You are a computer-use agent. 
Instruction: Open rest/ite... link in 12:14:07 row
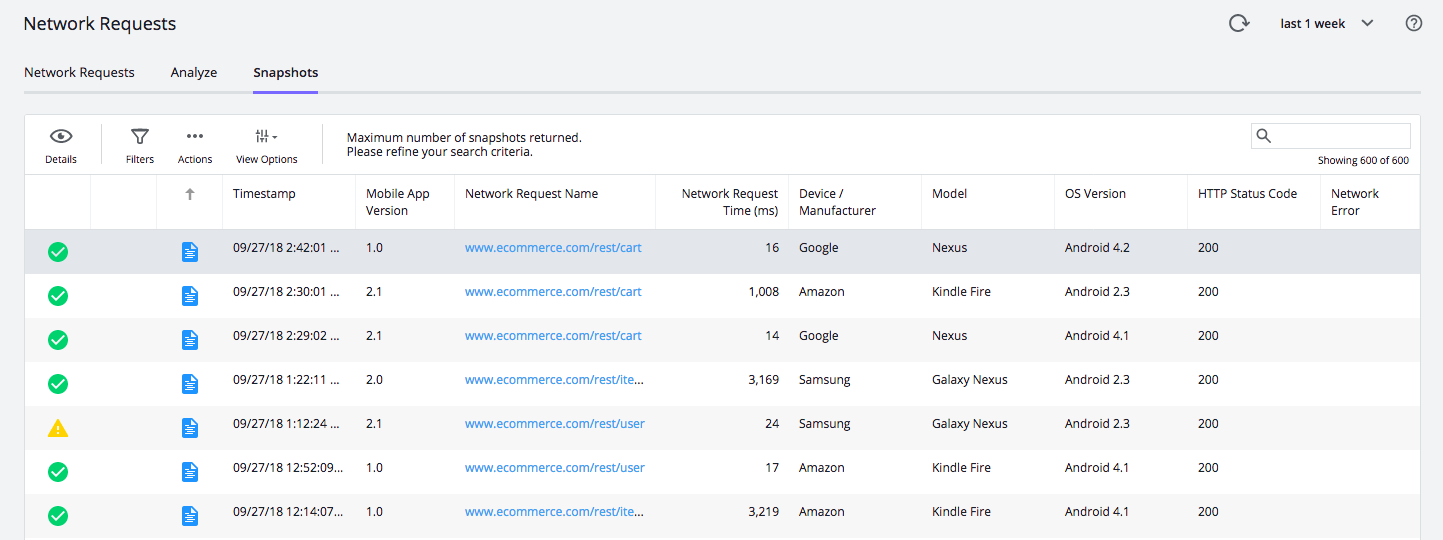554,512
